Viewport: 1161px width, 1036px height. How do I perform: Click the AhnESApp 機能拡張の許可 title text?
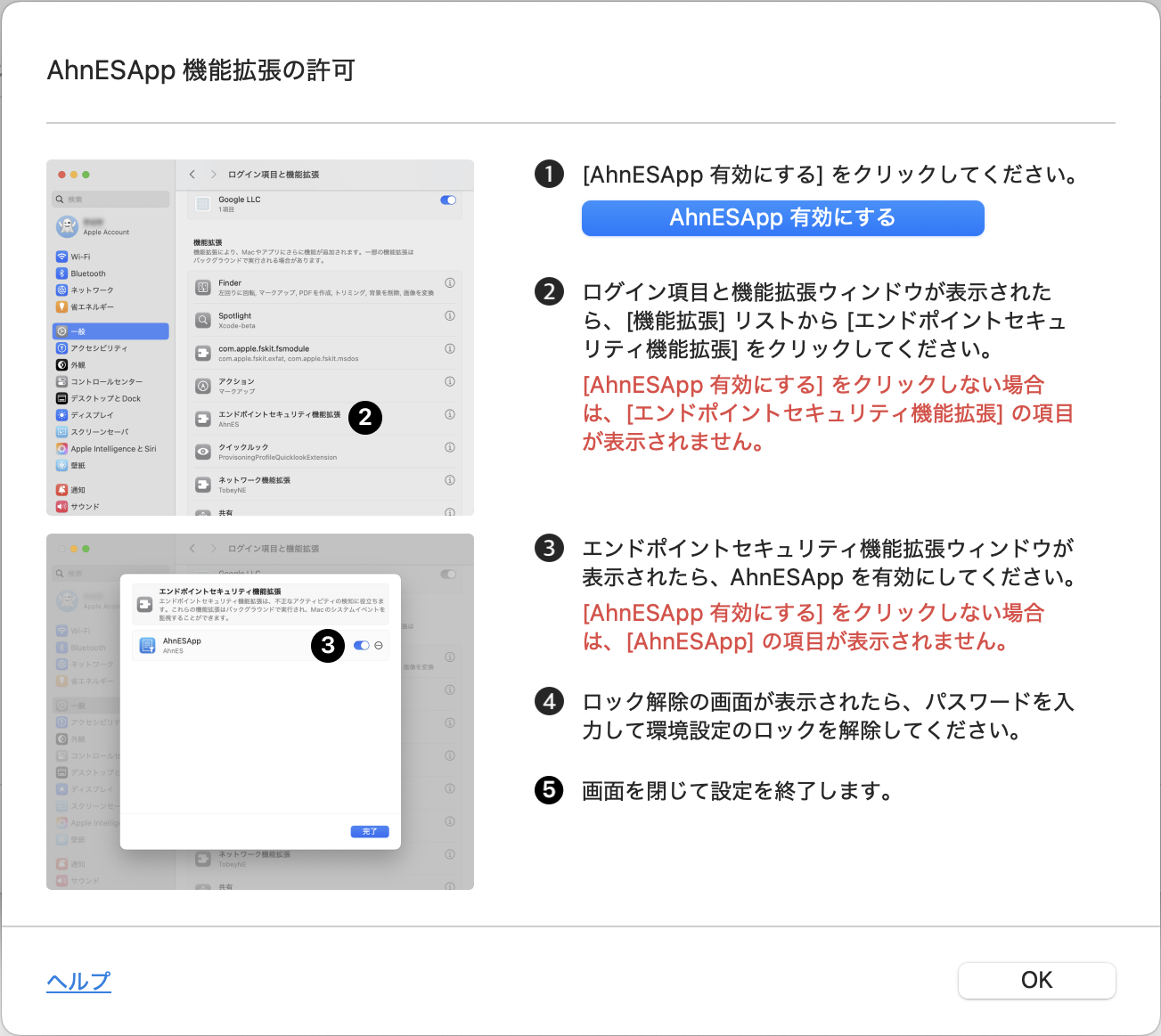(201, 70)
